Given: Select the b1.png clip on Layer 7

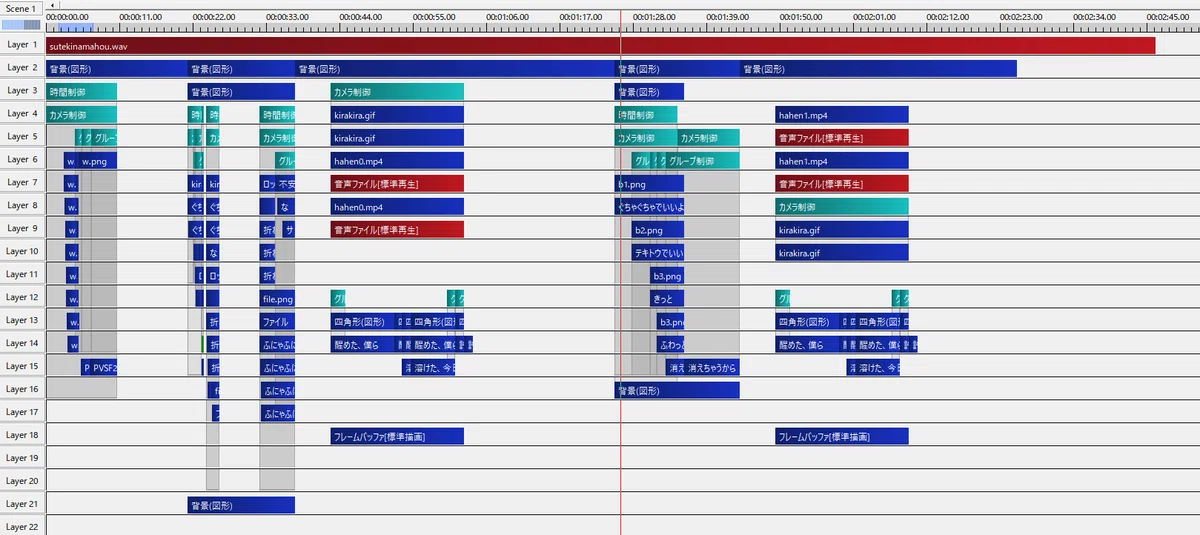Looking at the screenshot, I should coord(649,184).
